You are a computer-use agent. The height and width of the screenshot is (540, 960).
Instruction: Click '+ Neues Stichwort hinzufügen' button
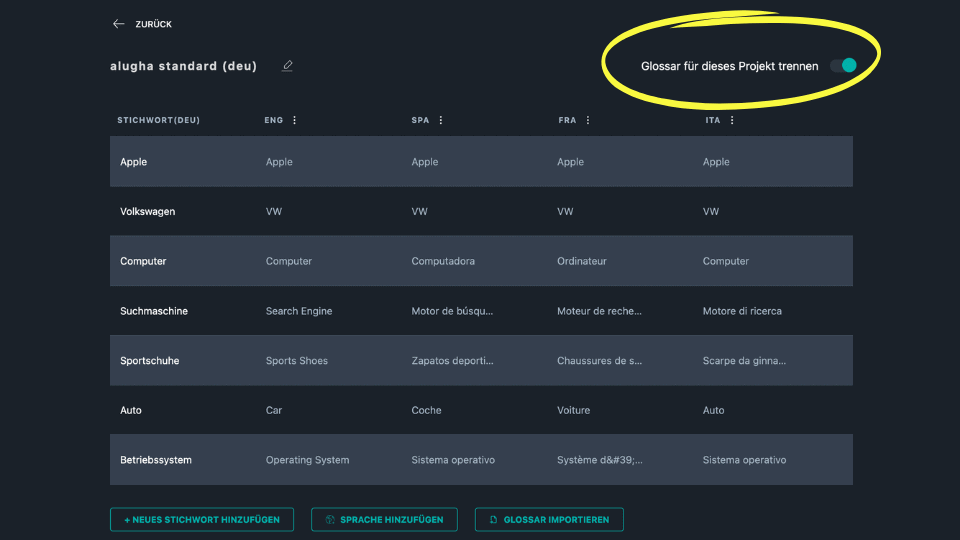tap(202, 519)
